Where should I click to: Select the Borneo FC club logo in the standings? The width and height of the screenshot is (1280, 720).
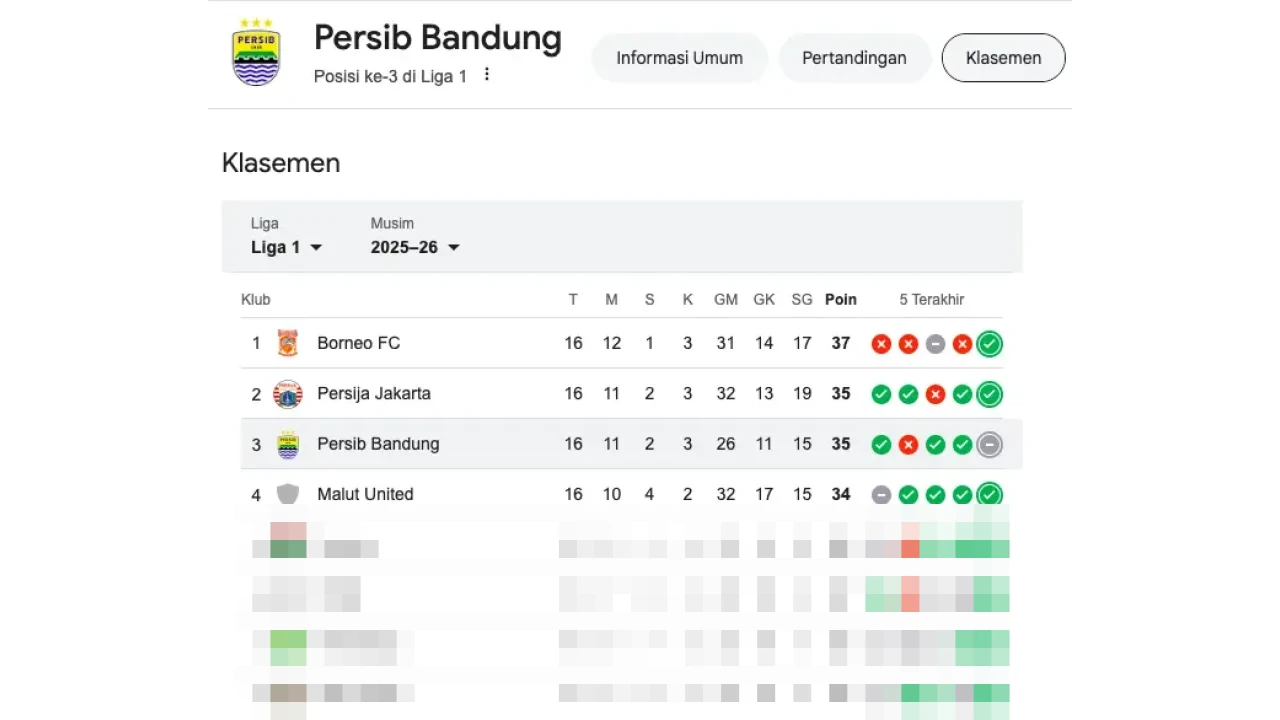coord(288,343)
